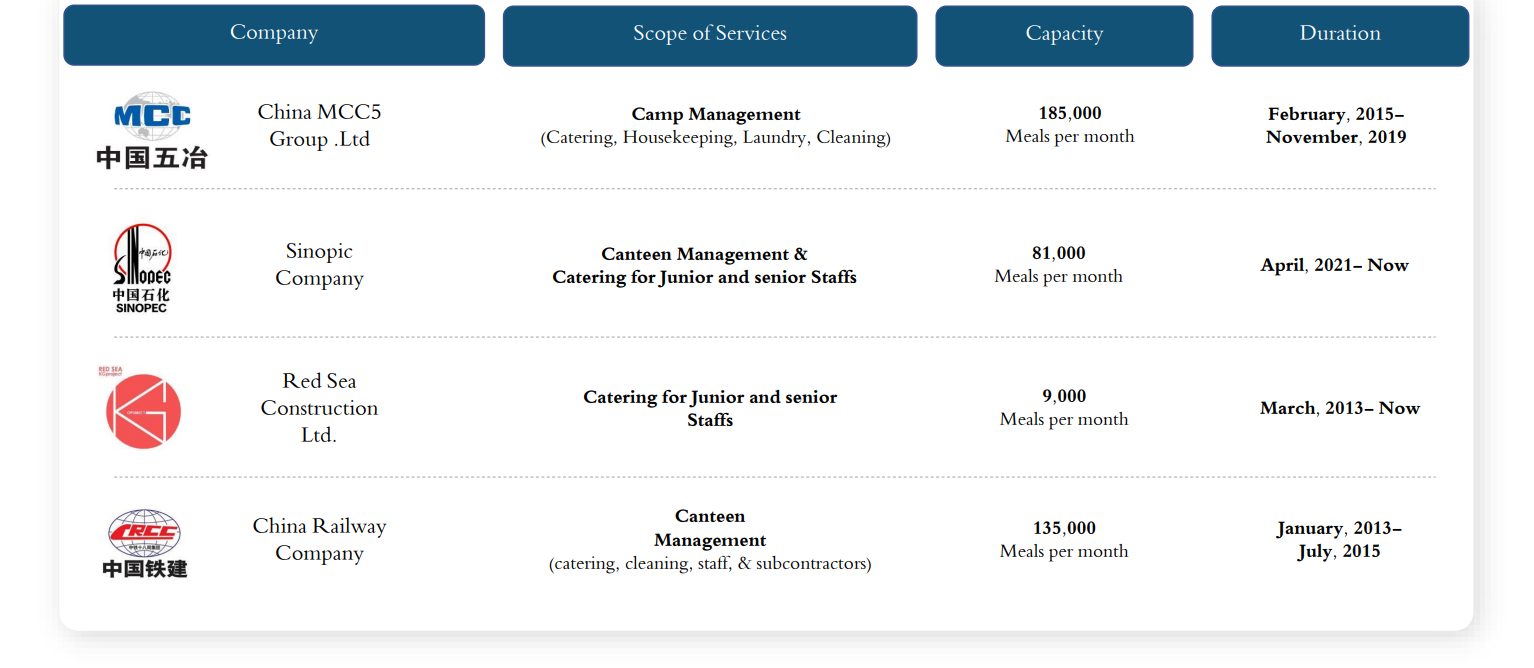Viewport: 1534px width, 668px height.
Task: Select the China Railway Company name
Action: 319,539
